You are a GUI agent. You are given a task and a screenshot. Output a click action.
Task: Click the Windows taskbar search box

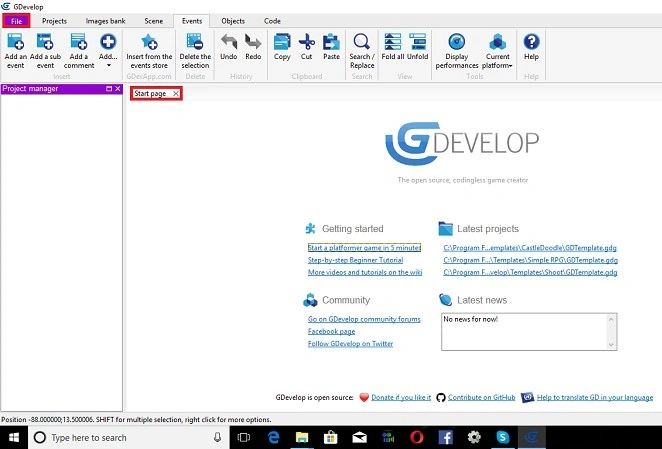pyautogui.click(x=129, y=438)
